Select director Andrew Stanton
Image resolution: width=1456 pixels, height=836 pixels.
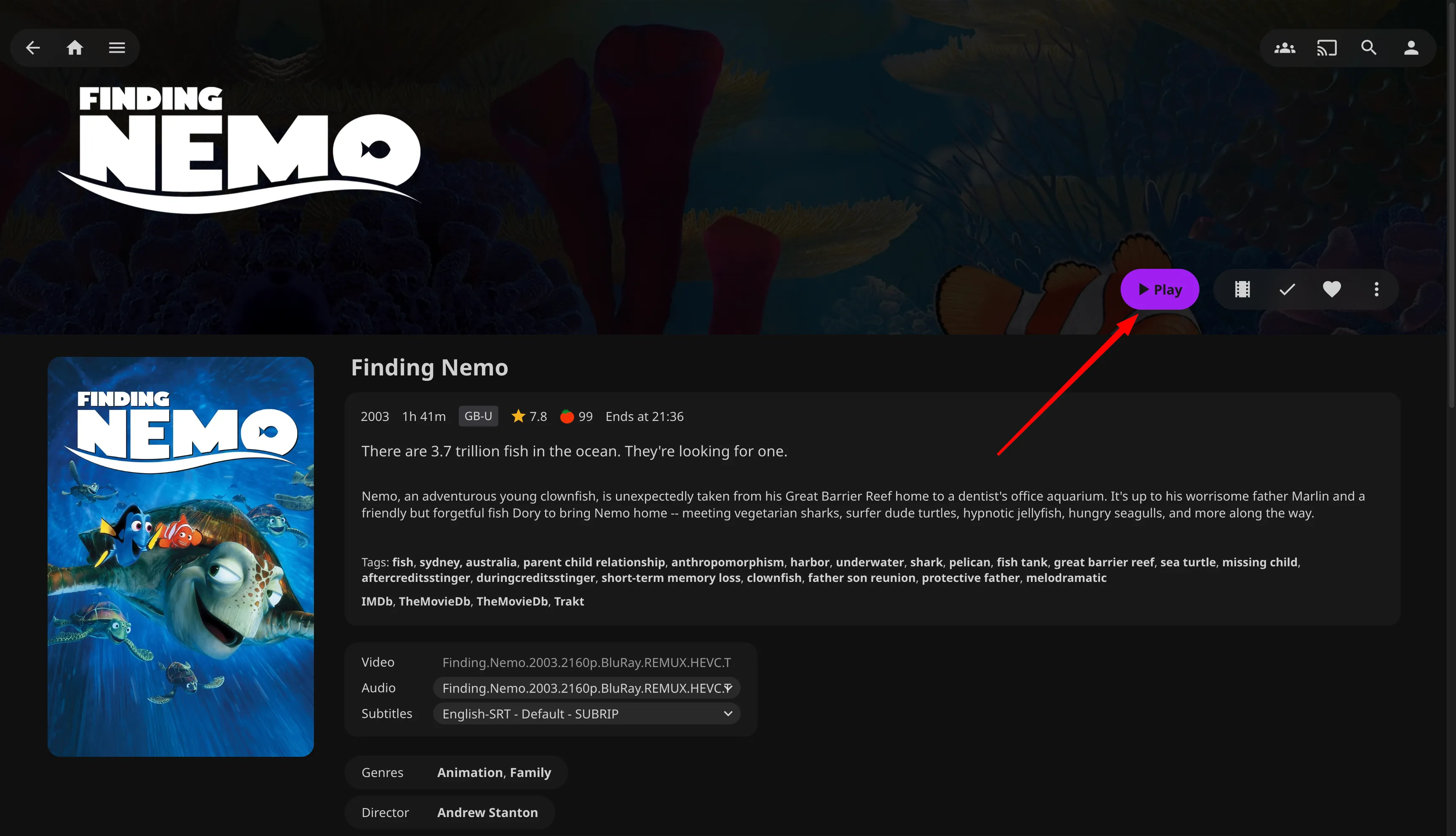487,812
